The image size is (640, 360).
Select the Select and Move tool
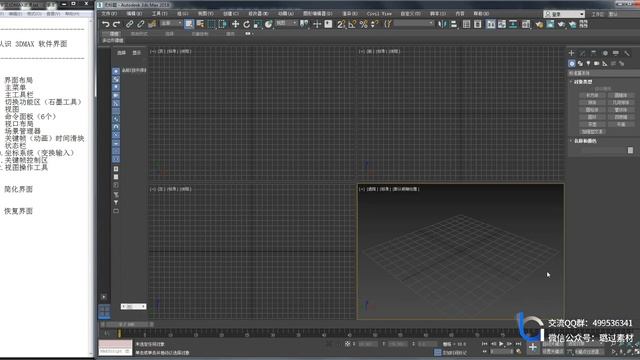[x=235, y=24]
